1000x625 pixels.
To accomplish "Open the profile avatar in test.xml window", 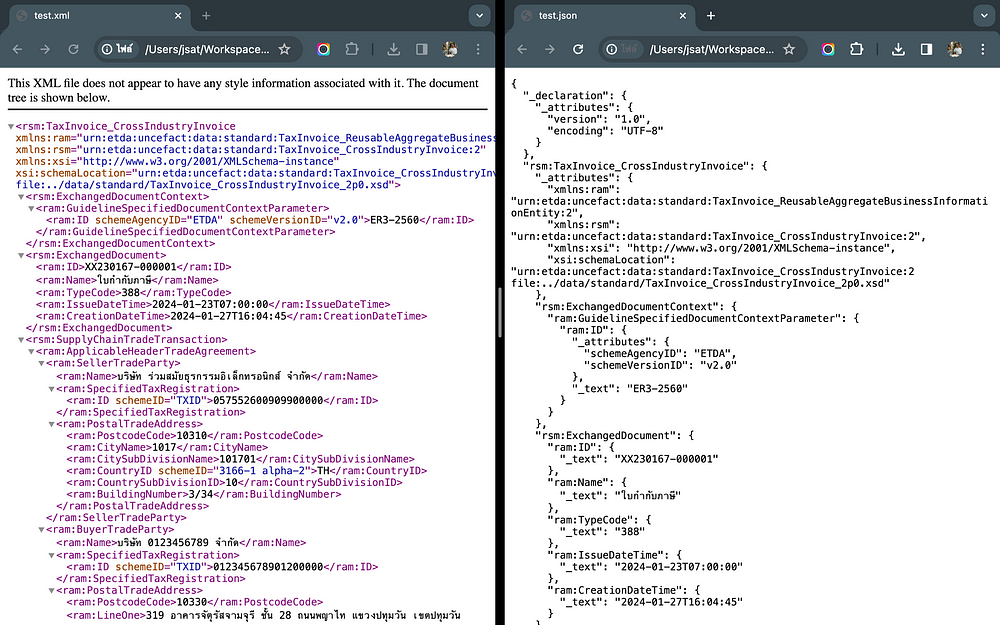I will [x=450, y=49].
